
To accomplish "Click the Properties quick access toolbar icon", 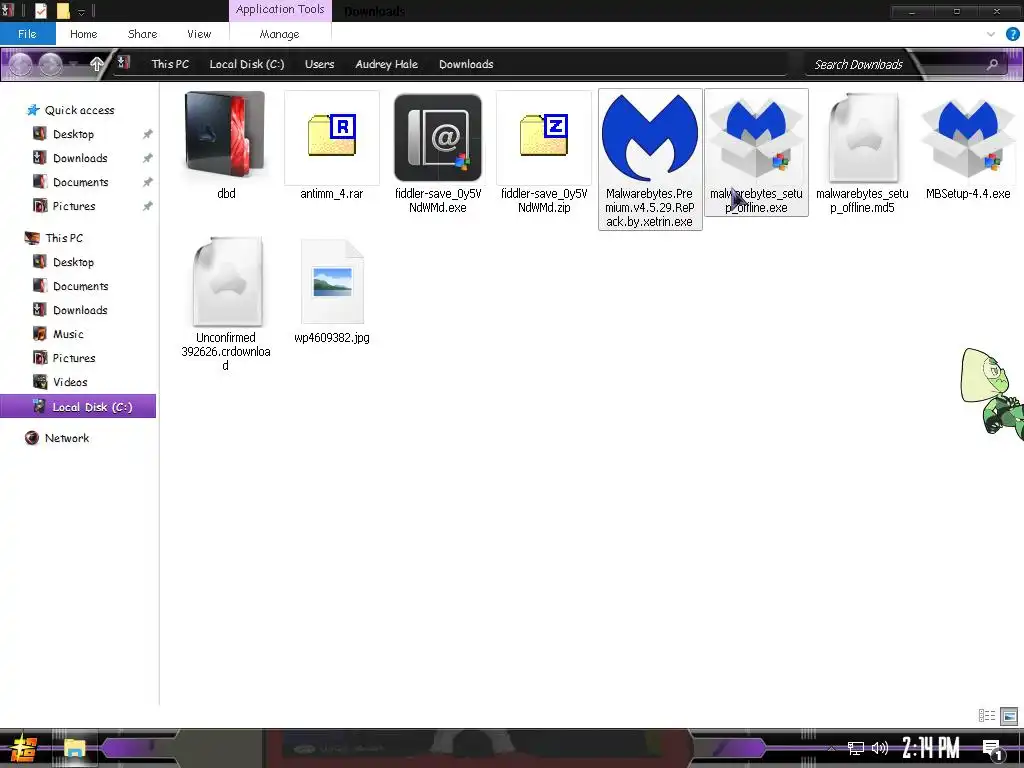I will point(40,10).
